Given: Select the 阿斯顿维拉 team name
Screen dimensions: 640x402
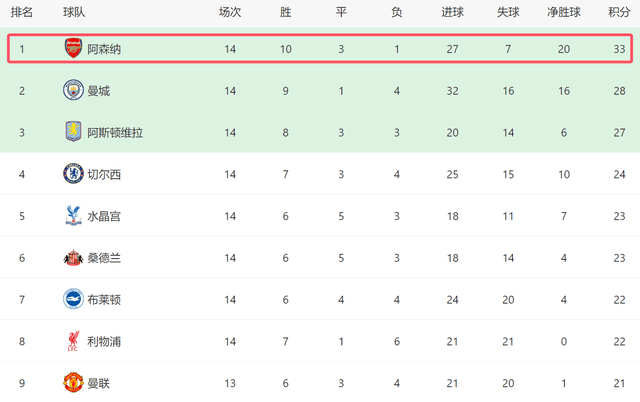Looking at the screenshot, I should [115, 132].
